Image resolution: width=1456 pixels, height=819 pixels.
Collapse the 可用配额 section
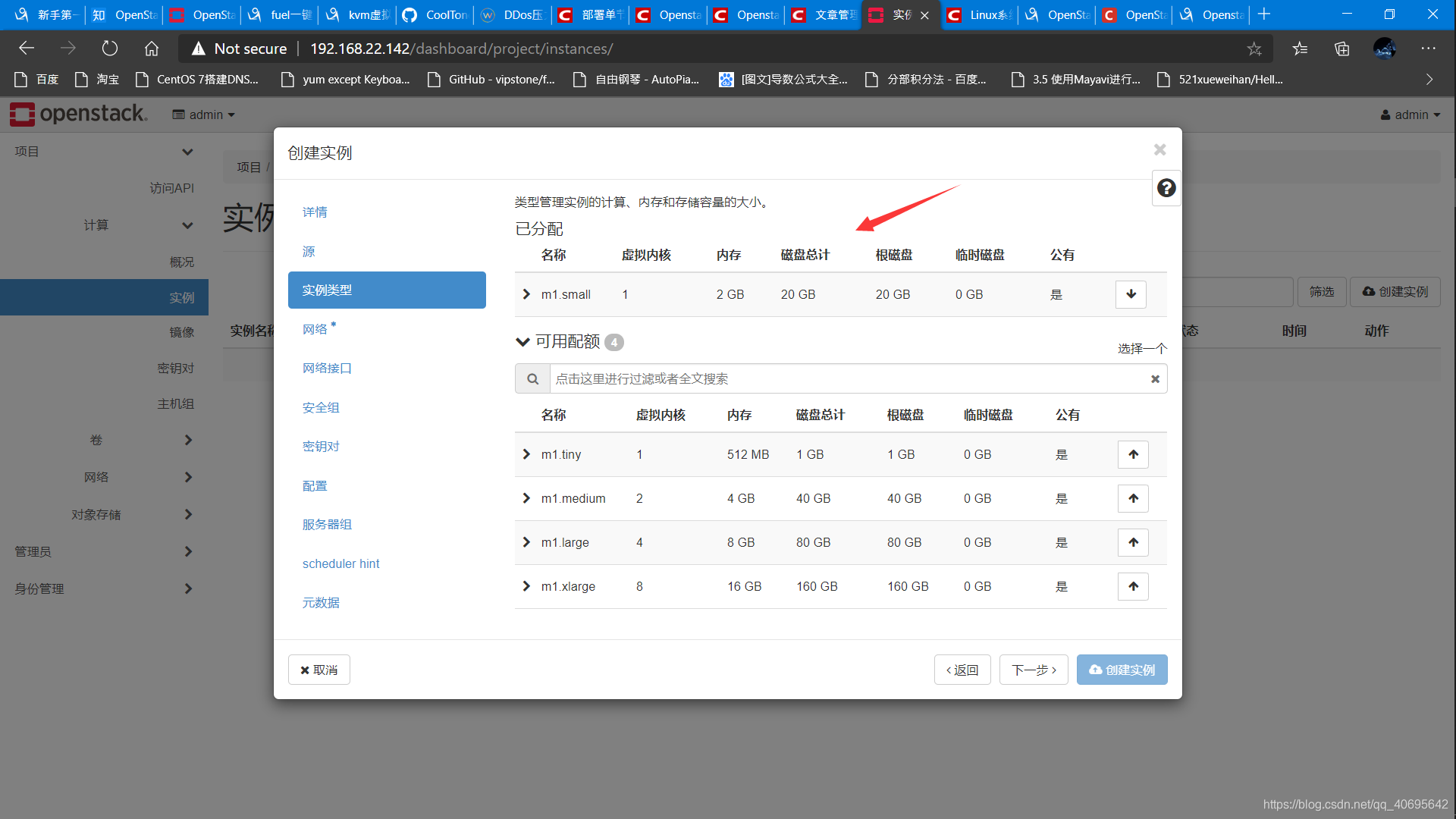pos(522,342)
